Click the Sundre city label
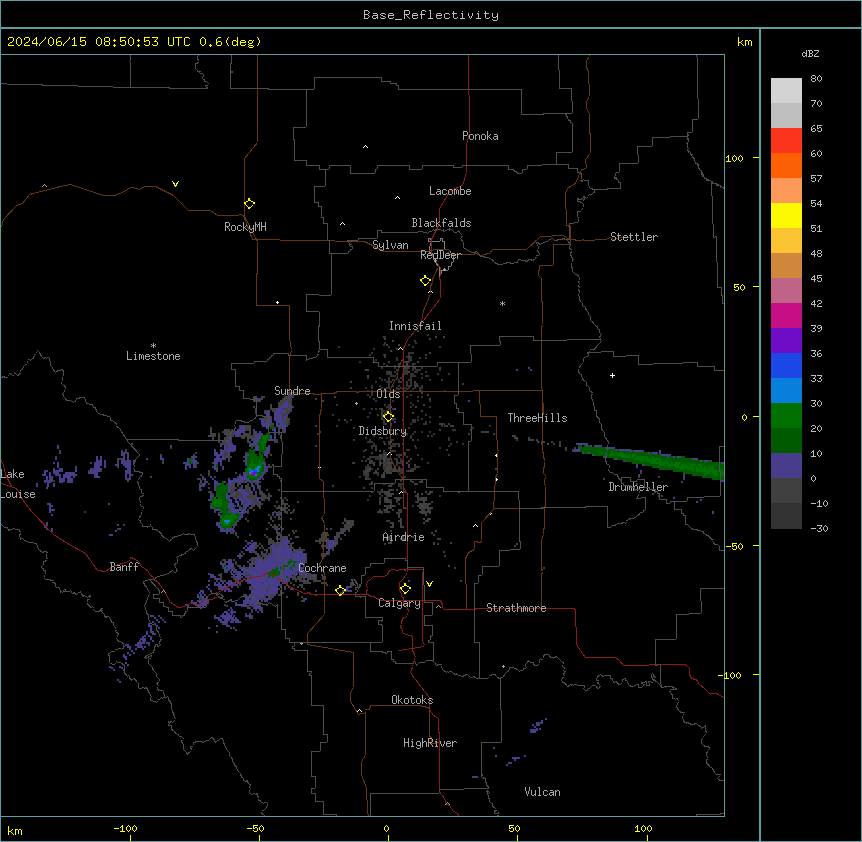 (292, 391)
